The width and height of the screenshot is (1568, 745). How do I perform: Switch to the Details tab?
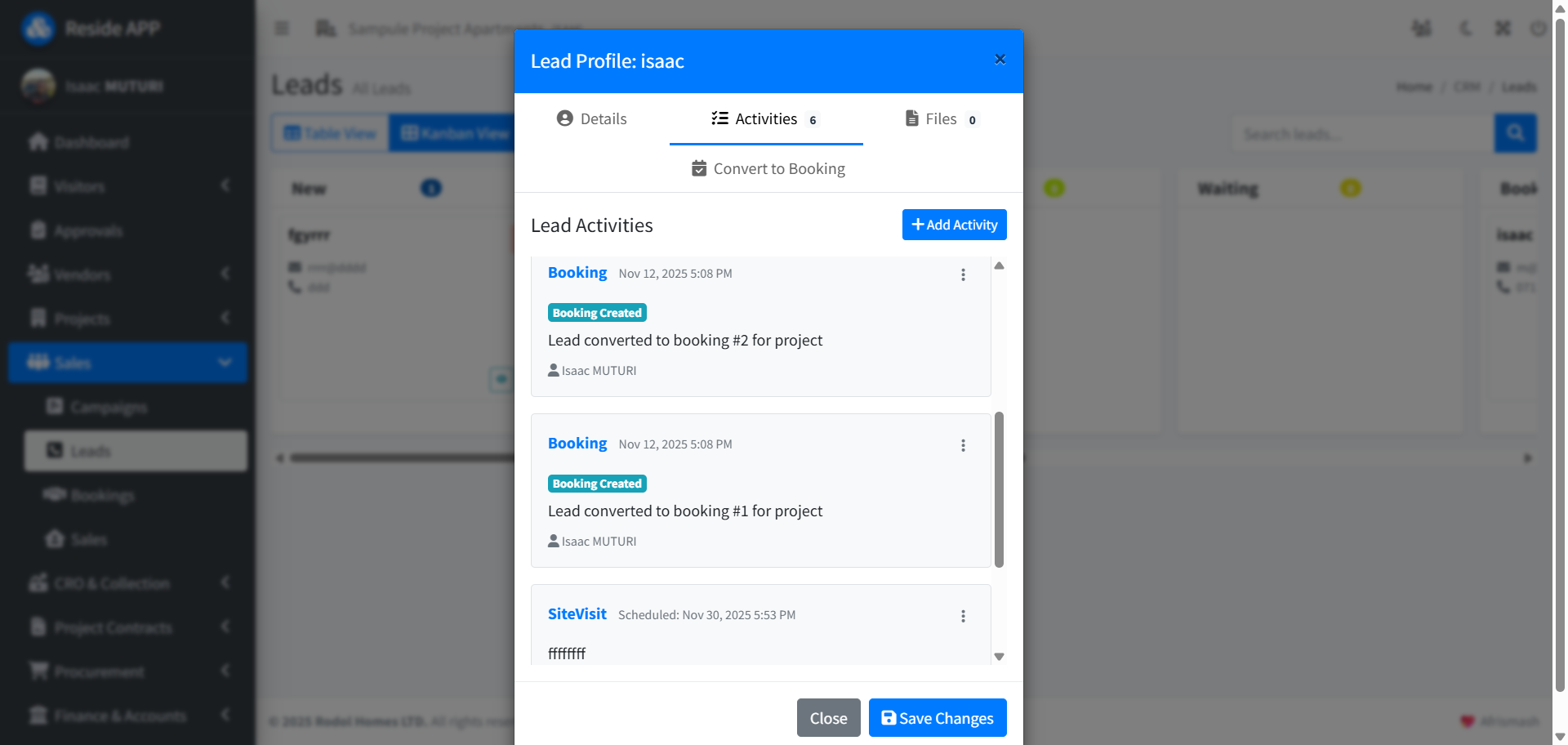coord(592,119)
